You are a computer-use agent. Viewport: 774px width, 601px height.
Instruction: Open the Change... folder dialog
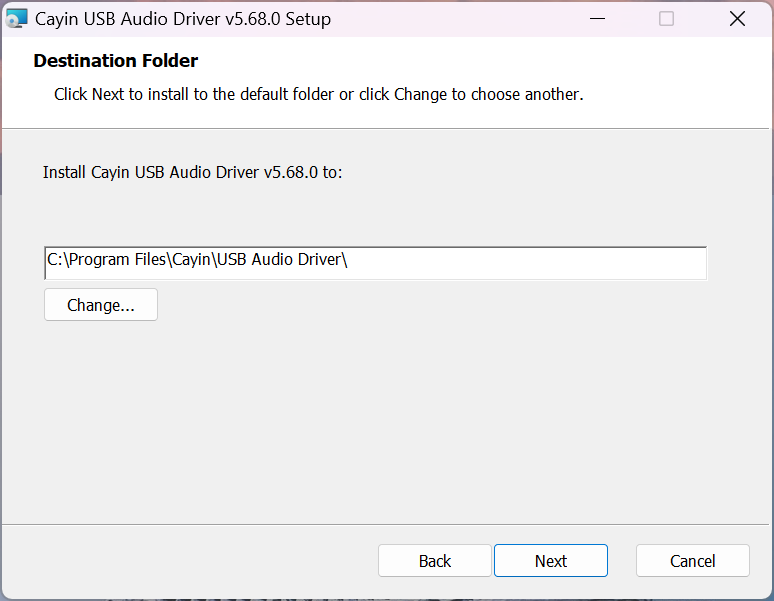[x=101, y=305]
